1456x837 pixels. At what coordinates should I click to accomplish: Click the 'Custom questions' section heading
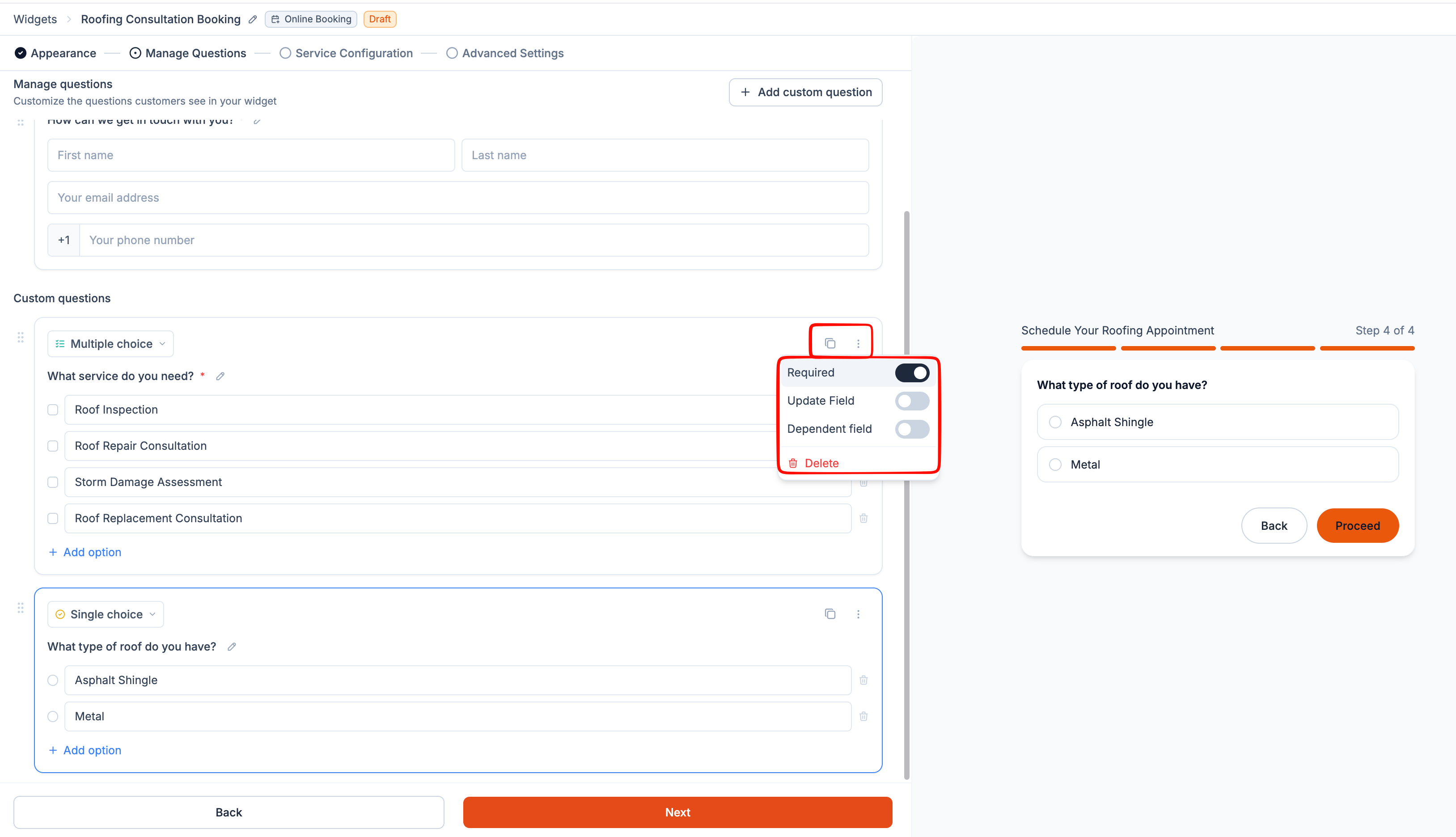click(x=62, y=298)
